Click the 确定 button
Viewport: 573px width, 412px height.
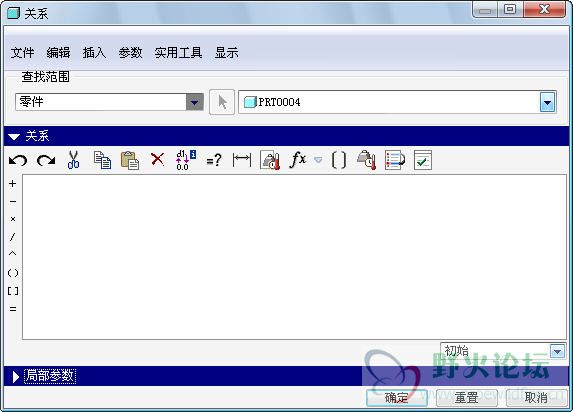pyautogui.click(x=397, y=398)
